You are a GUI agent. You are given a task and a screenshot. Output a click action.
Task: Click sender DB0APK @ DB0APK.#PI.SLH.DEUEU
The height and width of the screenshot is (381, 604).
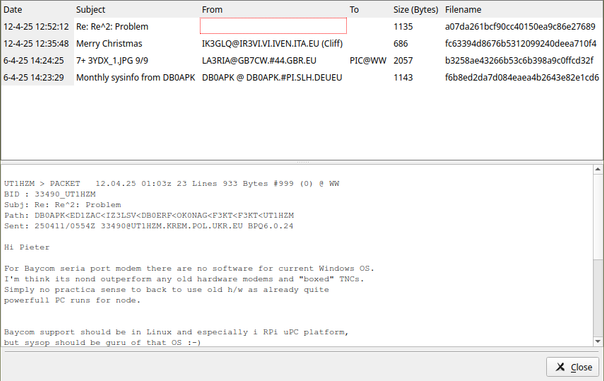click(272, 77)
